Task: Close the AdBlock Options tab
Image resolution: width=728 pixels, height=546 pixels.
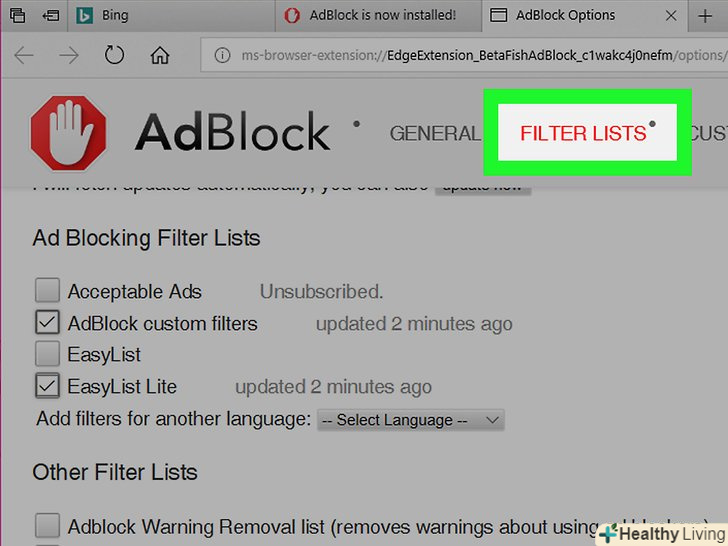Action: tap(672, 15)
